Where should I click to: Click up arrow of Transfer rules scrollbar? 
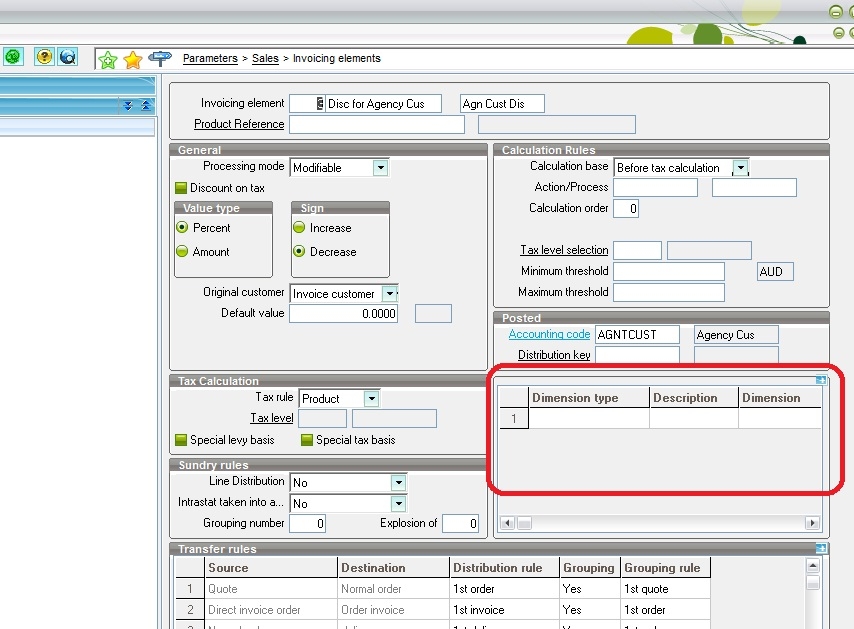(x=813, y=566)
